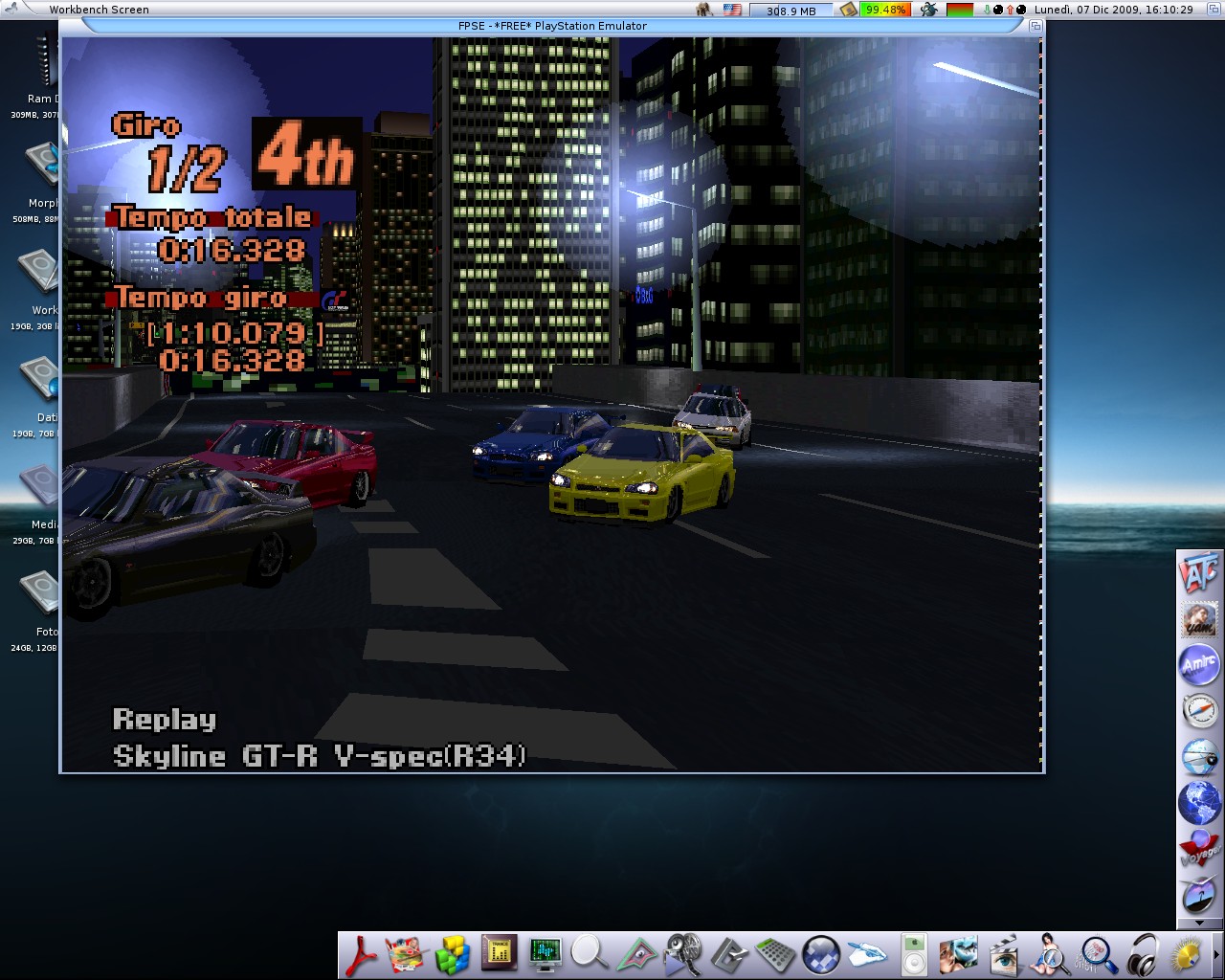Viewport: 1225px width, 980px height.
Task: Open the PDF reader icon in the dock
Action: [x=361, y=955]
